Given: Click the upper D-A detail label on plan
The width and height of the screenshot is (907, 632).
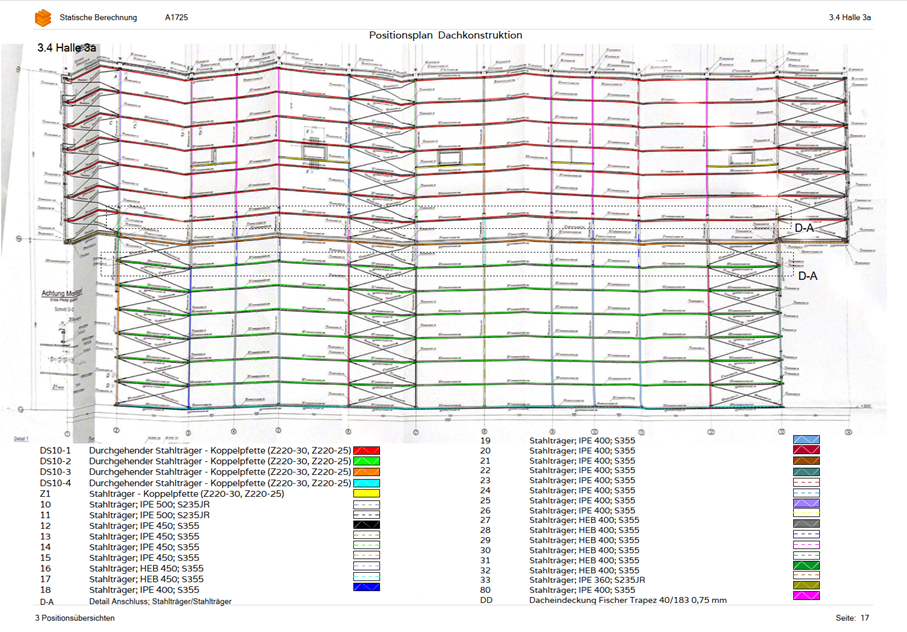Looking at the screenshot, I should (x=804, y=228).
